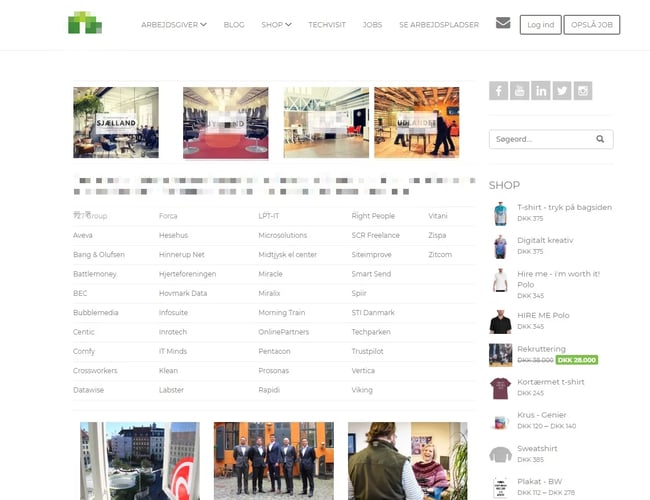This screenshot has width=650, height=500.
Task: Open the Rekruttering product image
Action: pyautogui.click(x=500, y=355)
